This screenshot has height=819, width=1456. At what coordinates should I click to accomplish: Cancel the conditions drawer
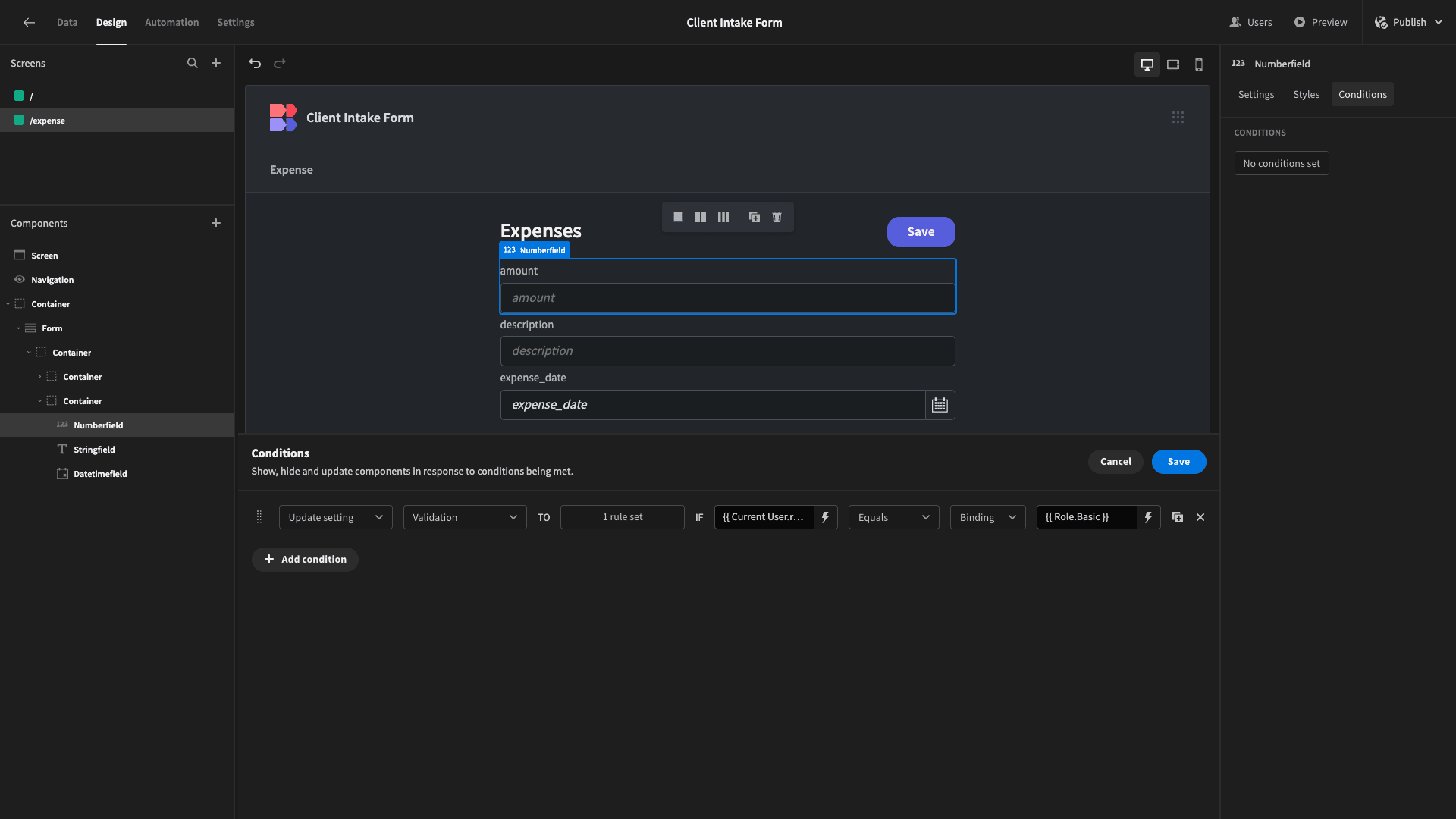pyautogui.click(x=1116, y=462)
